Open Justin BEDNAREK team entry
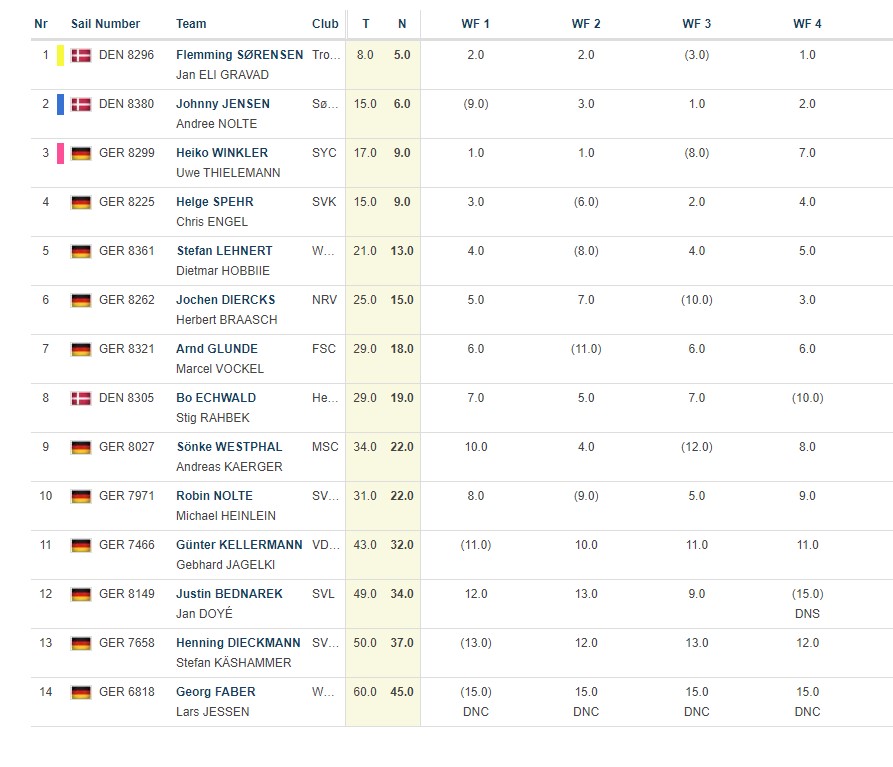 point(229,594)
